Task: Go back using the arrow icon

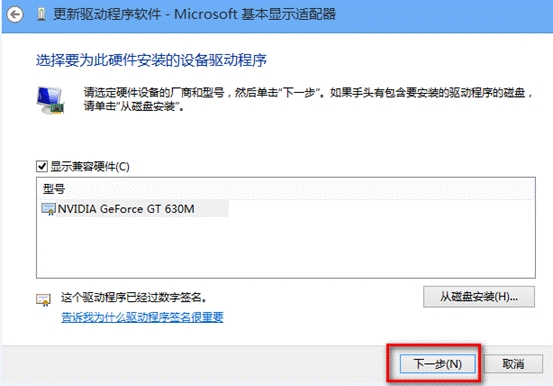Action: 15,15
